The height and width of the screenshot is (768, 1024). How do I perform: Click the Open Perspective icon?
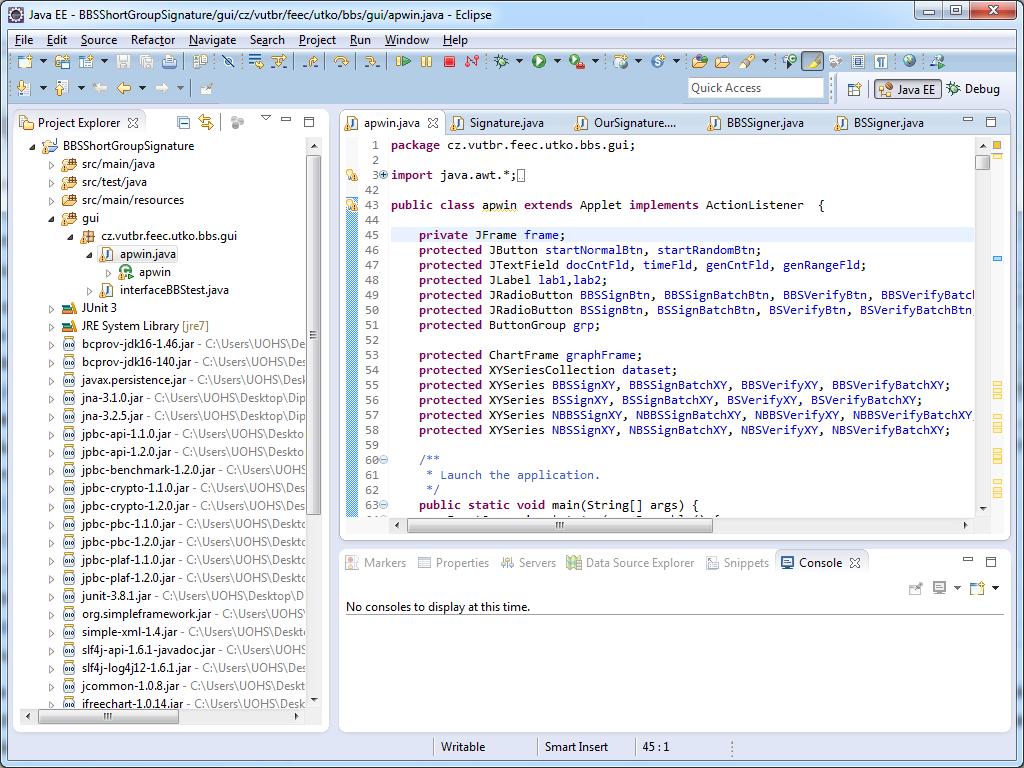pos(854,89)
